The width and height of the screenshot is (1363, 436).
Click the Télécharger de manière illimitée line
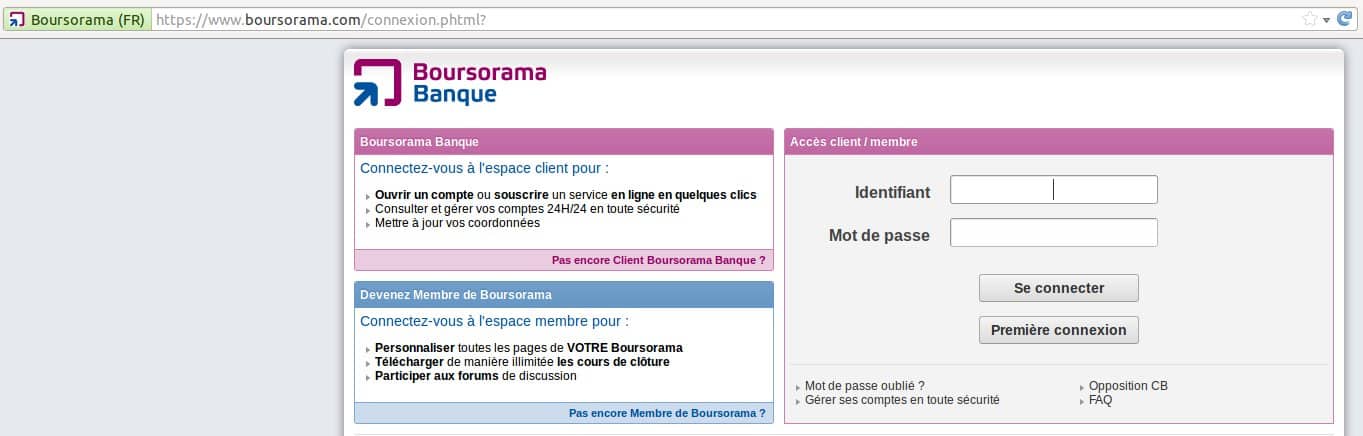522,362
